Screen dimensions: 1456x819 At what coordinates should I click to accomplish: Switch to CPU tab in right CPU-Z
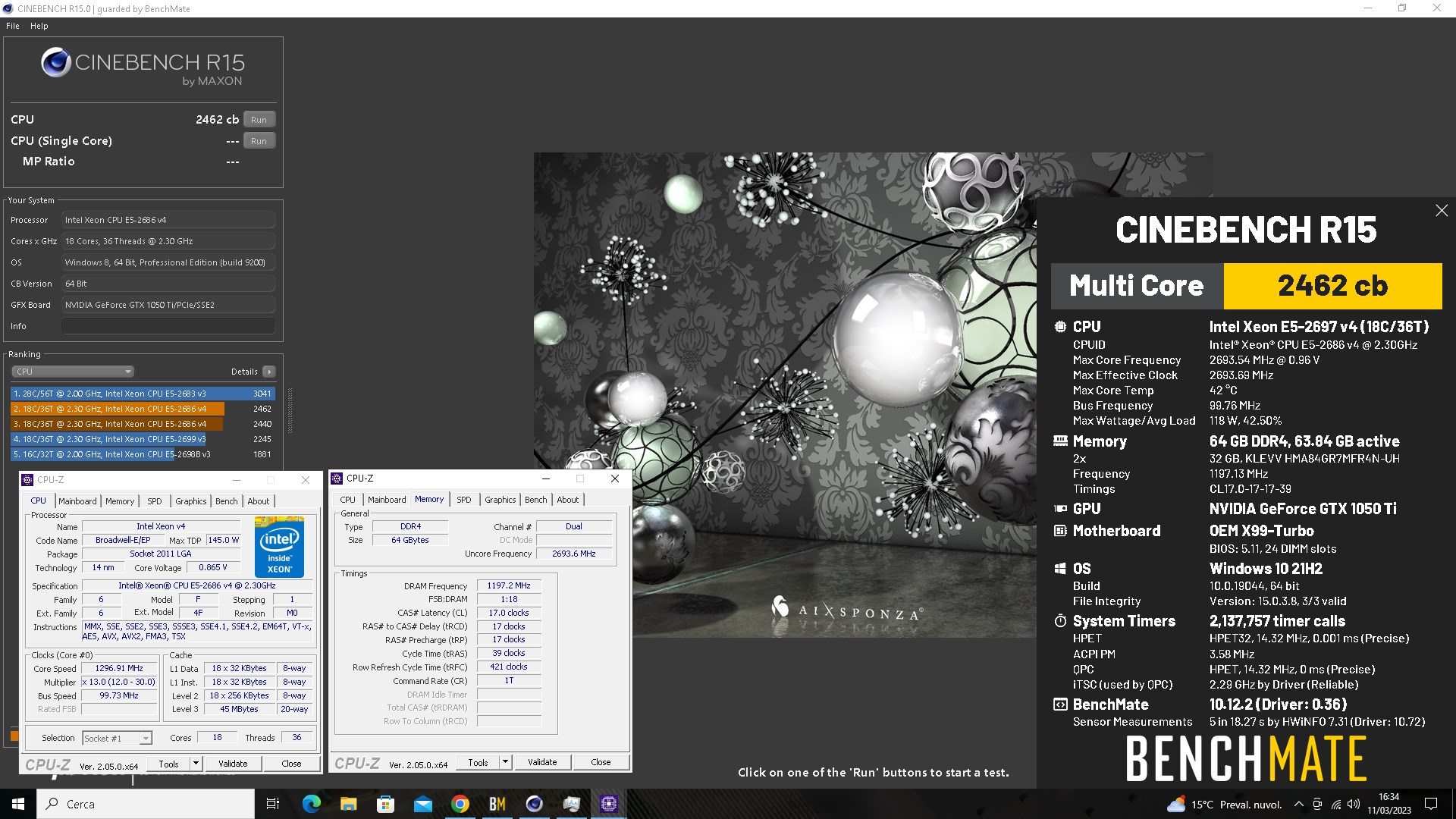pyautogui.click(x=347, y=500)
